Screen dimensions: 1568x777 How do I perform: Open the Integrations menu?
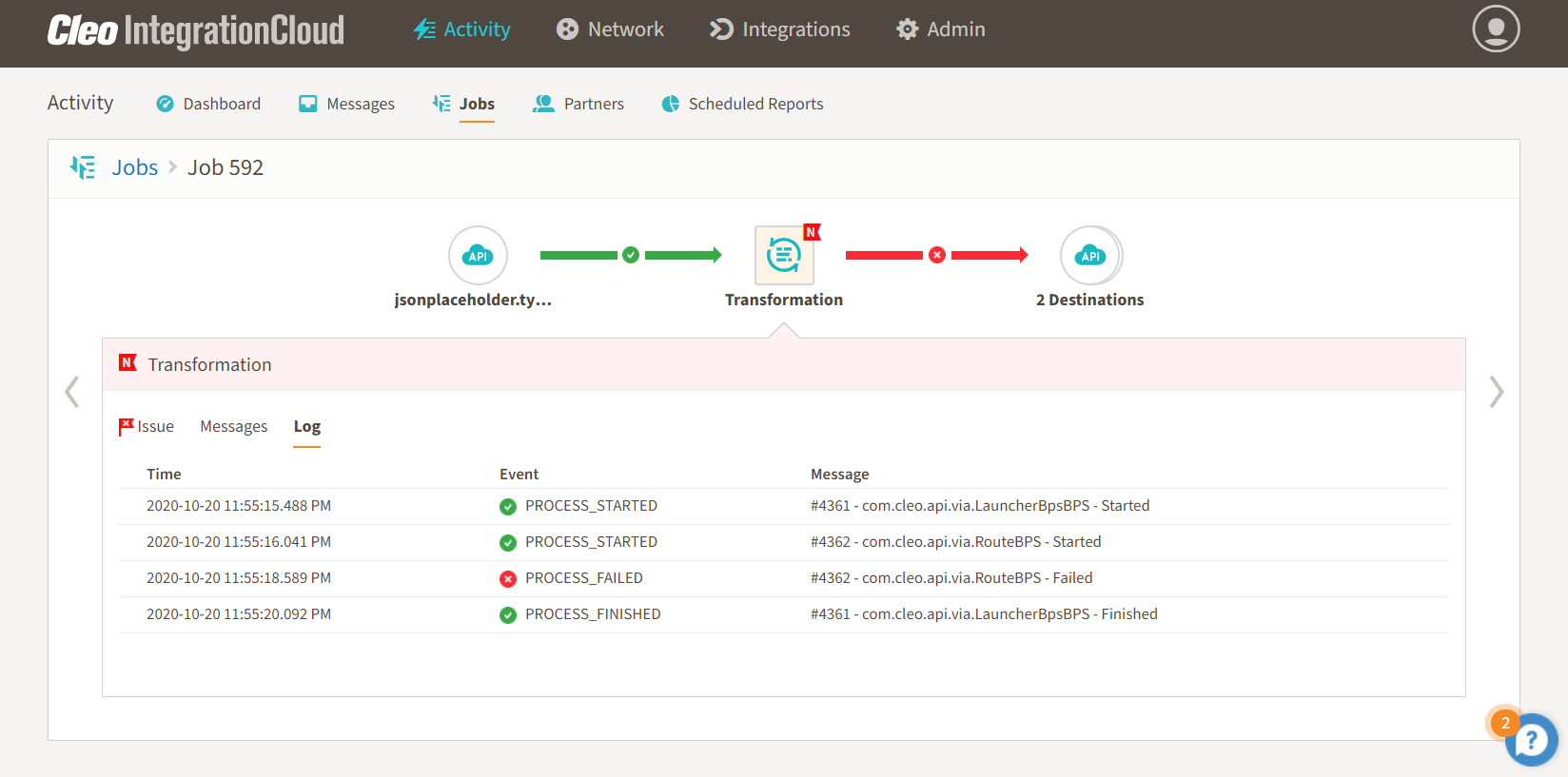point(780,29)
